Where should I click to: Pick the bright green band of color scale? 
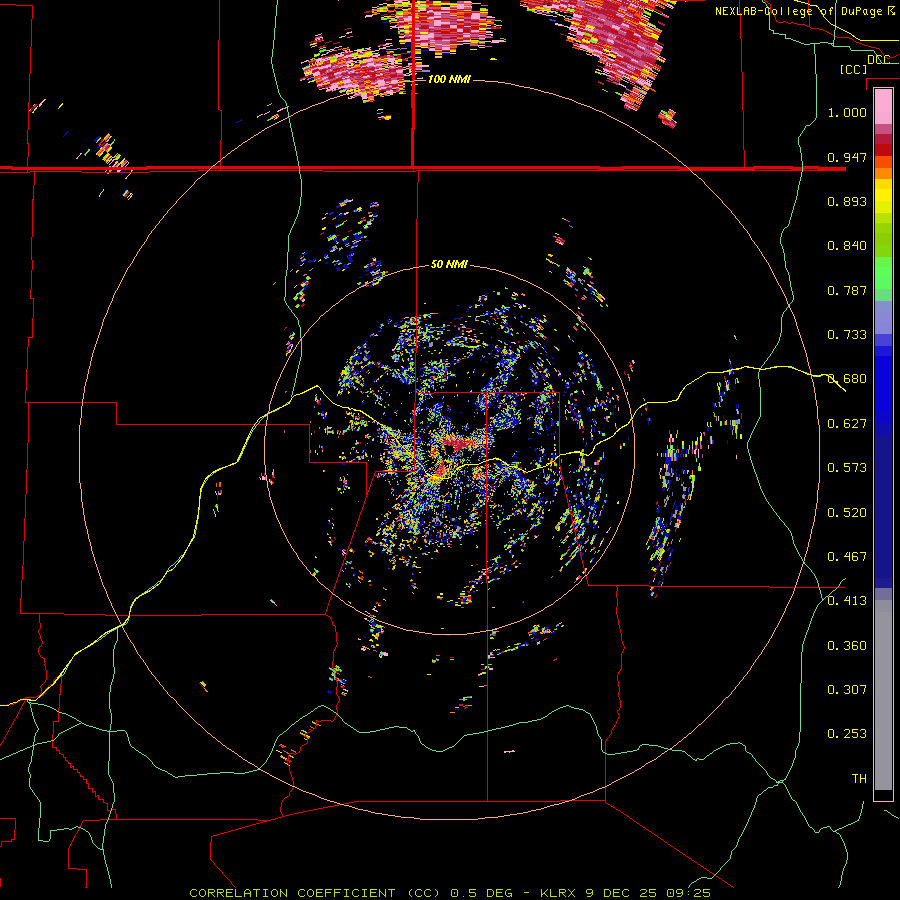[883, 273]
